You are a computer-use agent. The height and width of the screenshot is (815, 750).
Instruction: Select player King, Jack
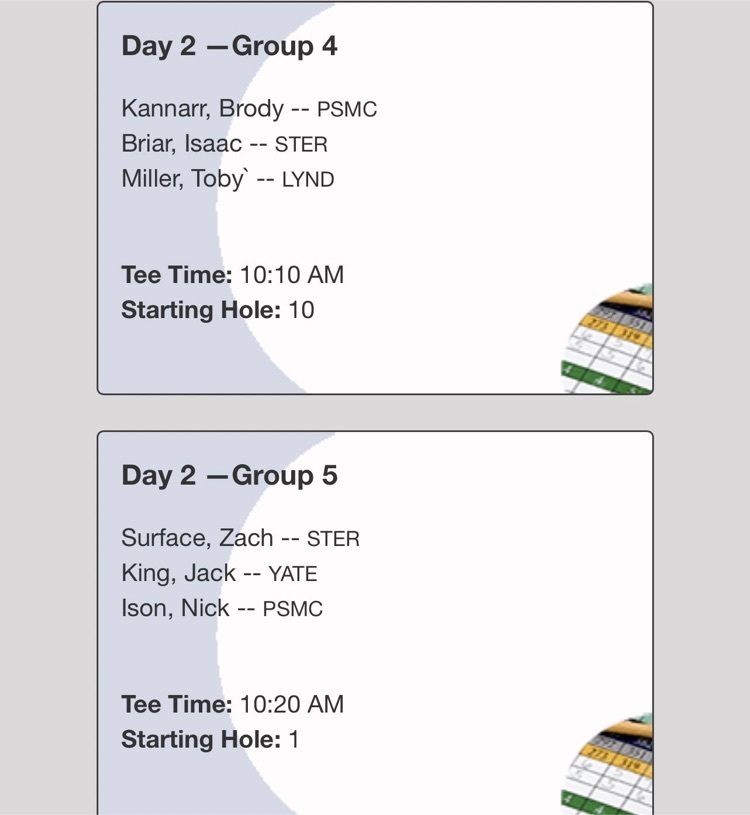[178, 574]
